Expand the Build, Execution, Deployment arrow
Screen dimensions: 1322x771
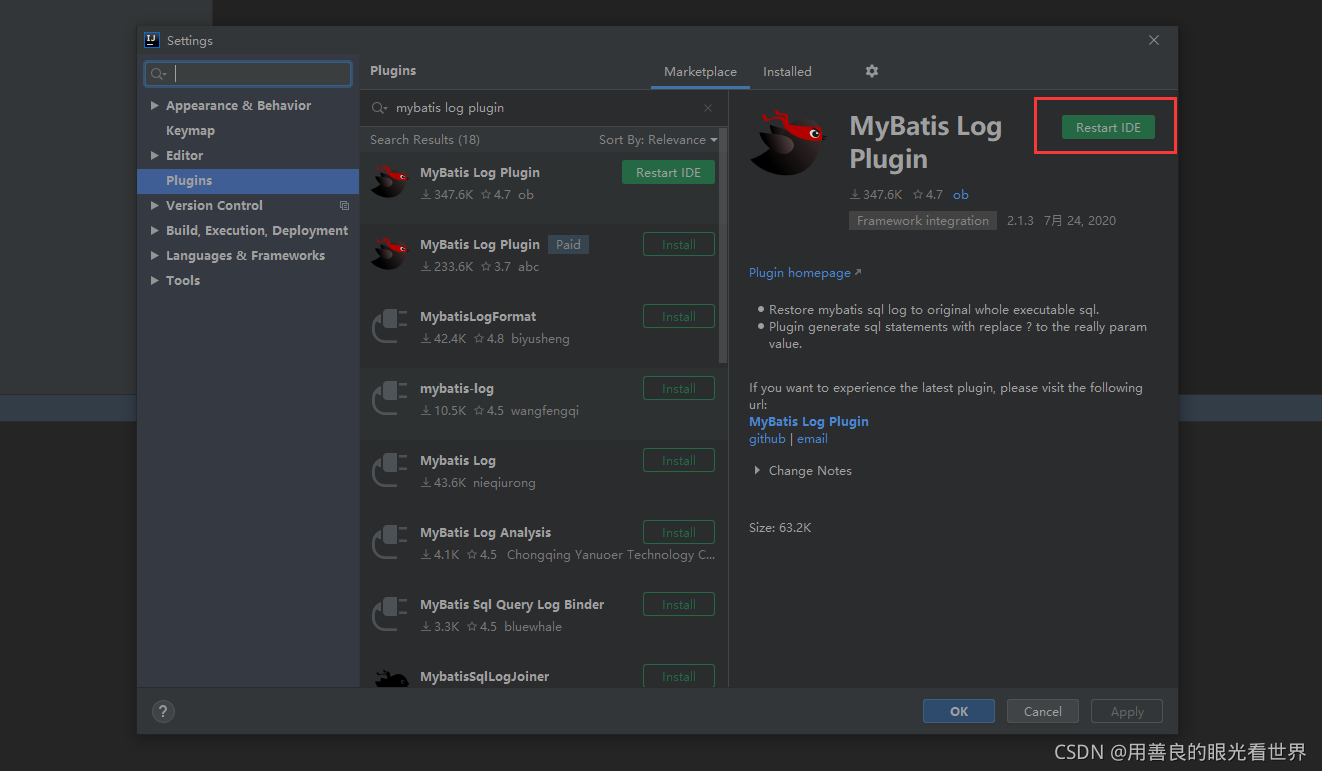pyautogui.click(x=154, y=230)
